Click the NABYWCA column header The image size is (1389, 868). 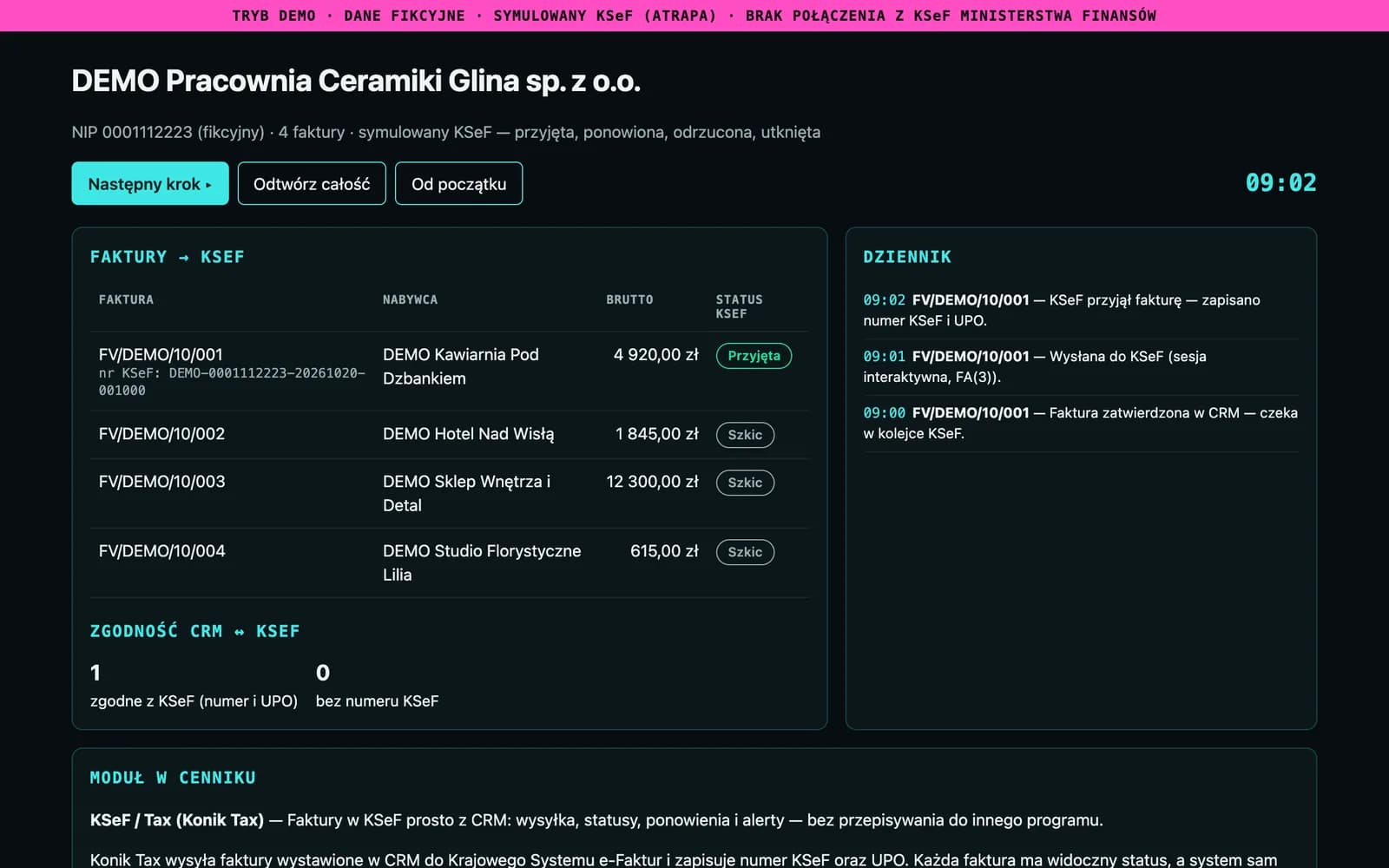point(410,299)
